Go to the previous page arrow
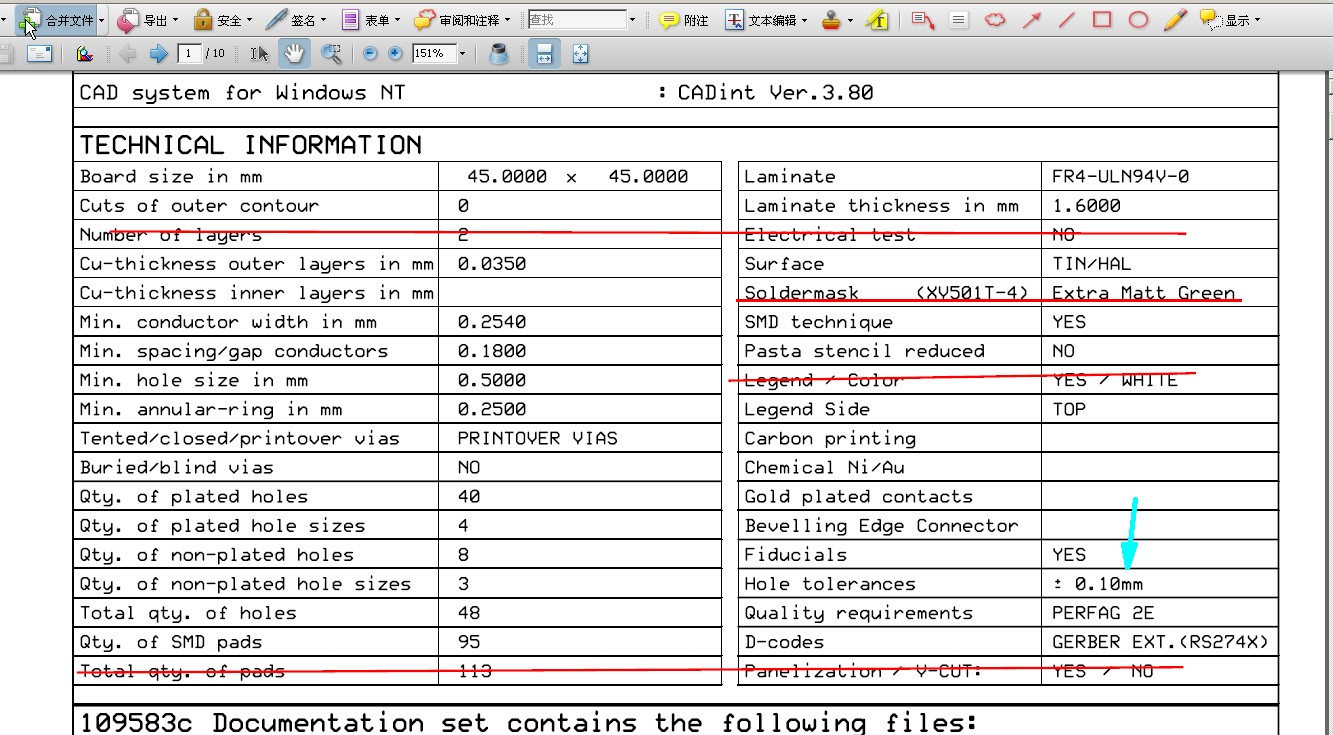Viewport: 1333px width, 735px height. click(x=127, y=54)
